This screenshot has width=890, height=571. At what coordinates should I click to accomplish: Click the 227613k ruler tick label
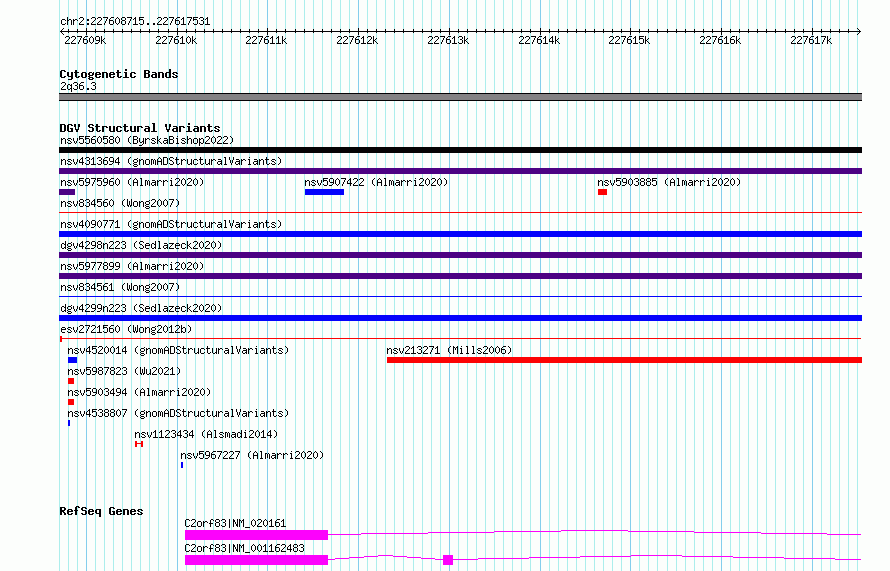click(448, 40)
